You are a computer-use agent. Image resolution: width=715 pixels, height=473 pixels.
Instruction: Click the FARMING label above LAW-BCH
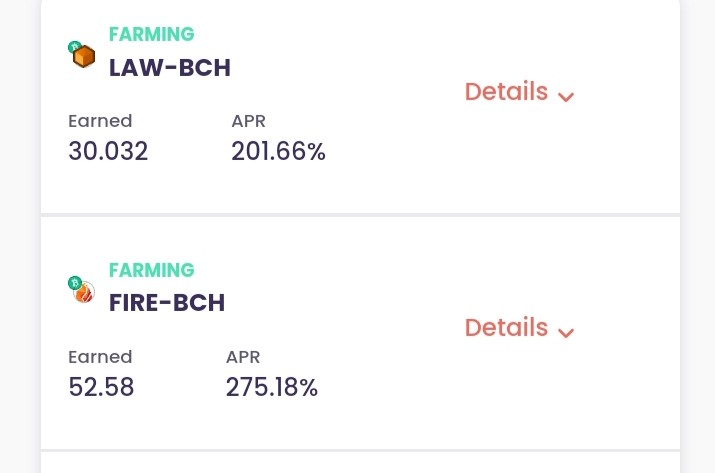[x=152, y=34]
